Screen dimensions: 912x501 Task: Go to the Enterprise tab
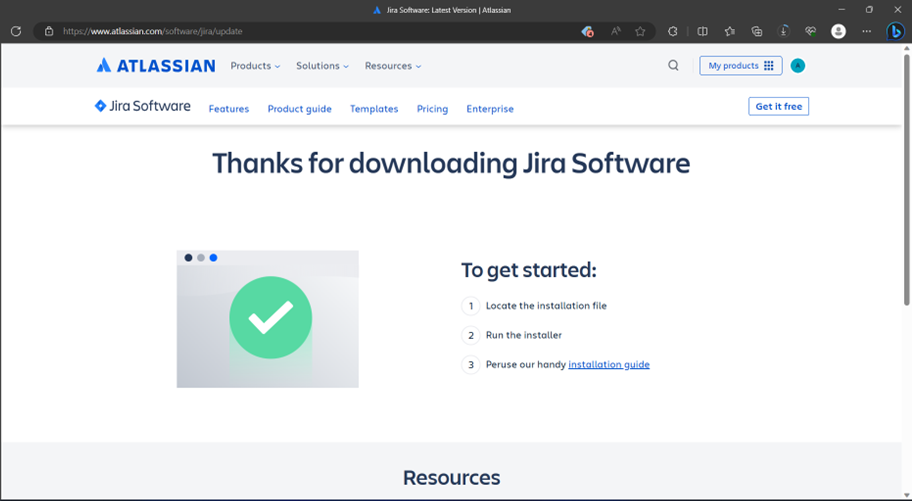click(x=490, y=109)
